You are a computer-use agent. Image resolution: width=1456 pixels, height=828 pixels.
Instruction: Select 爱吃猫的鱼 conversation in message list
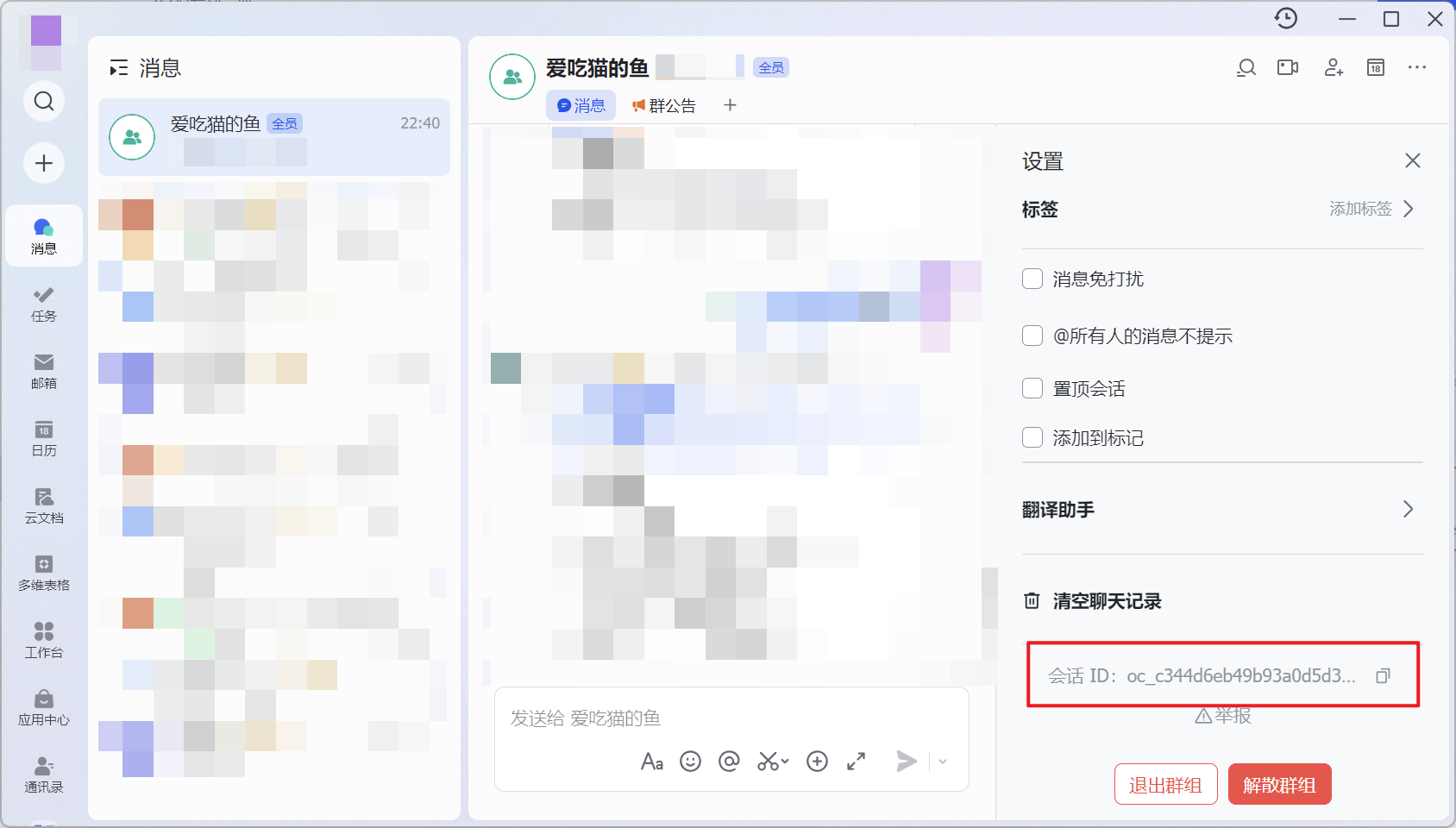point(274,137)
